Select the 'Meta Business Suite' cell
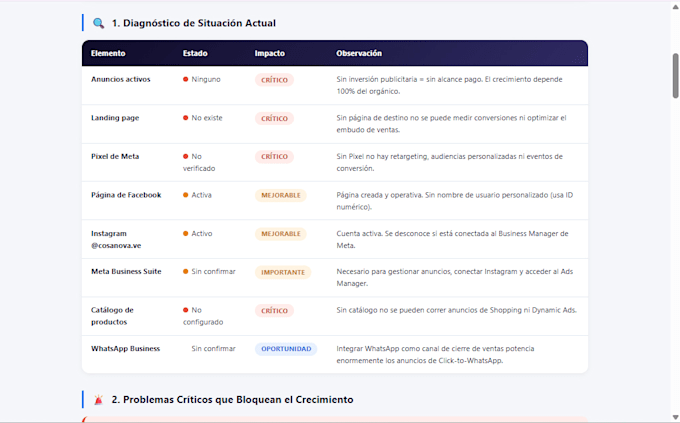The width and height of the screenshot is (680, 423). click(126, 272)
